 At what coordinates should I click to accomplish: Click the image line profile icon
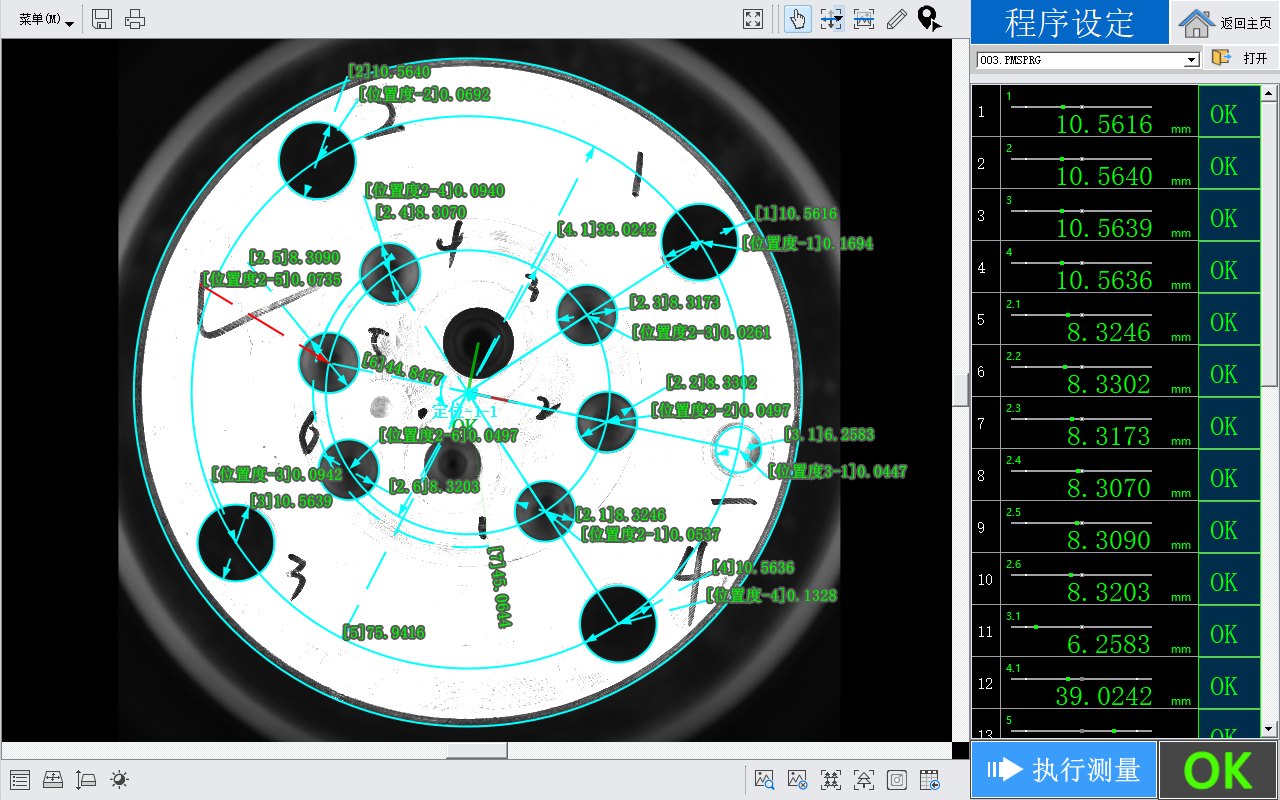(x=864, y=18)
